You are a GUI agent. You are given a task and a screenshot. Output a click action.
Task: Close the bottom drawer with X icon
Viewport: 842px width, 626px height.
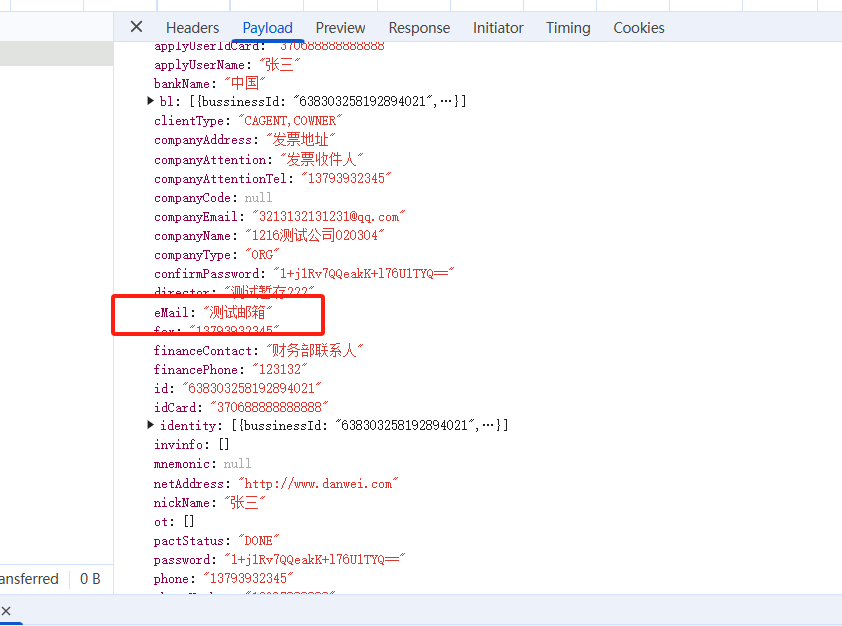(x=6, y=610)
